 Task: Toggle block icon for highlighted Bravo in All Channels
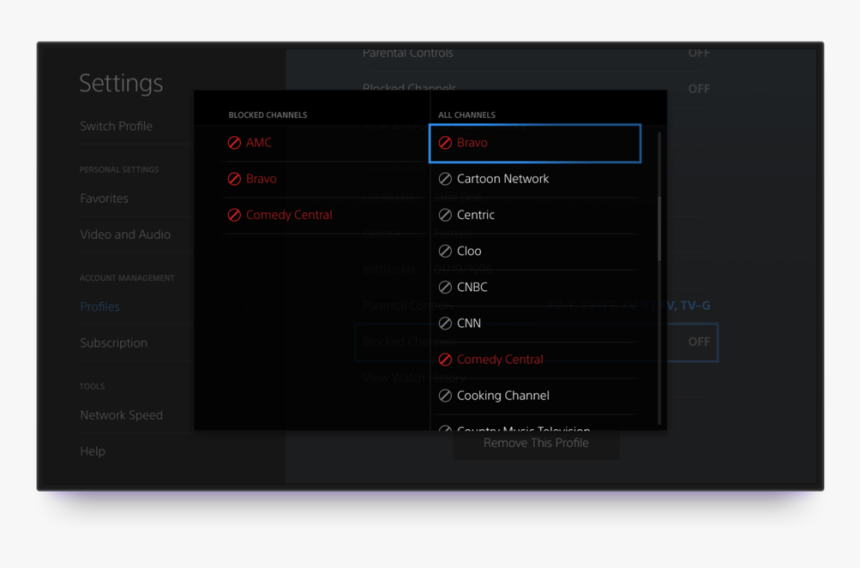pyautogui.click(x=445, y=143)
